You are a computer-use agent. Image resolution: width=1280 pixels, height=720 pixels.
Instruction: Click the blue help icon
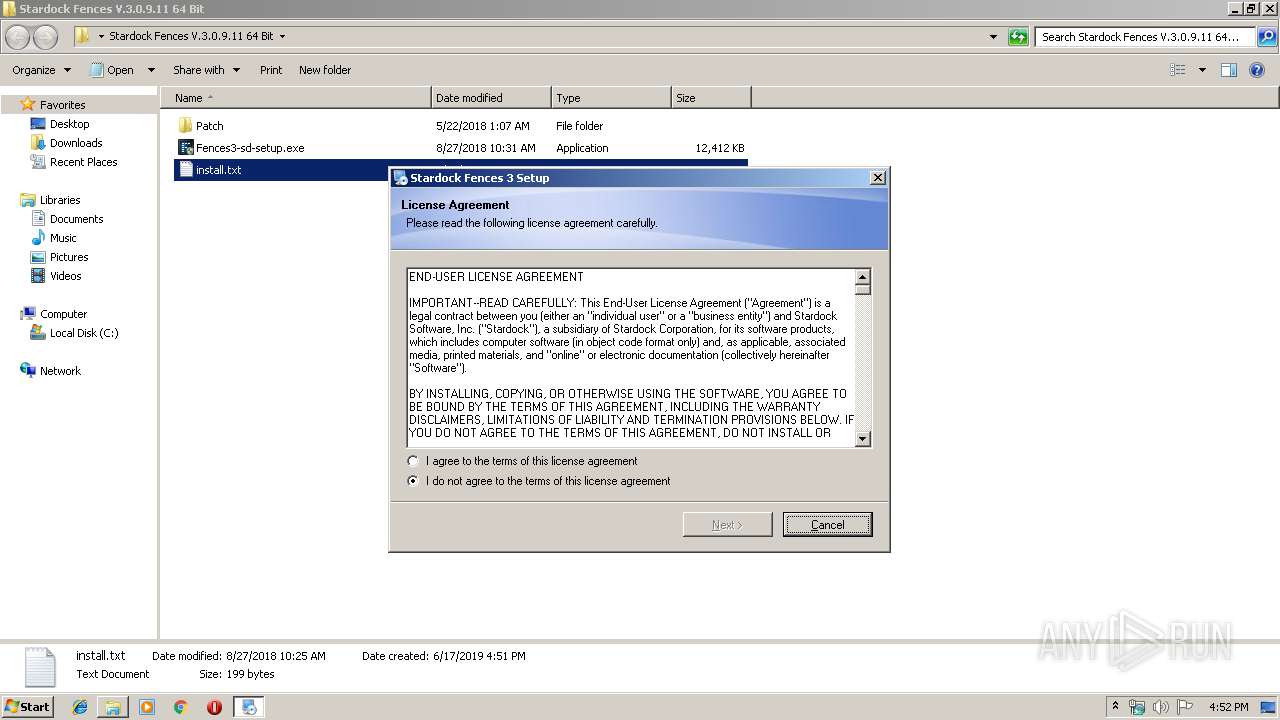tap(1259, 70)
